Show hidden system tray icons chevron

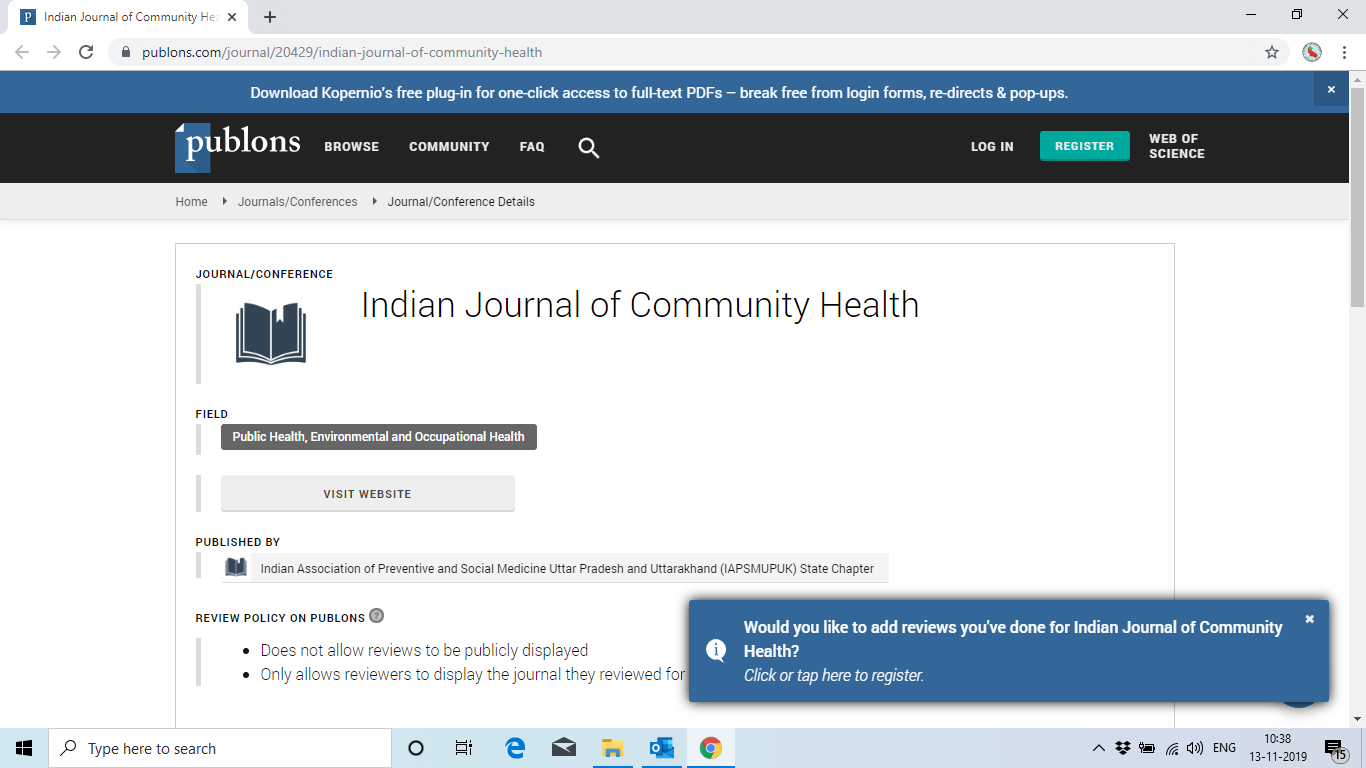(1098, 748)
